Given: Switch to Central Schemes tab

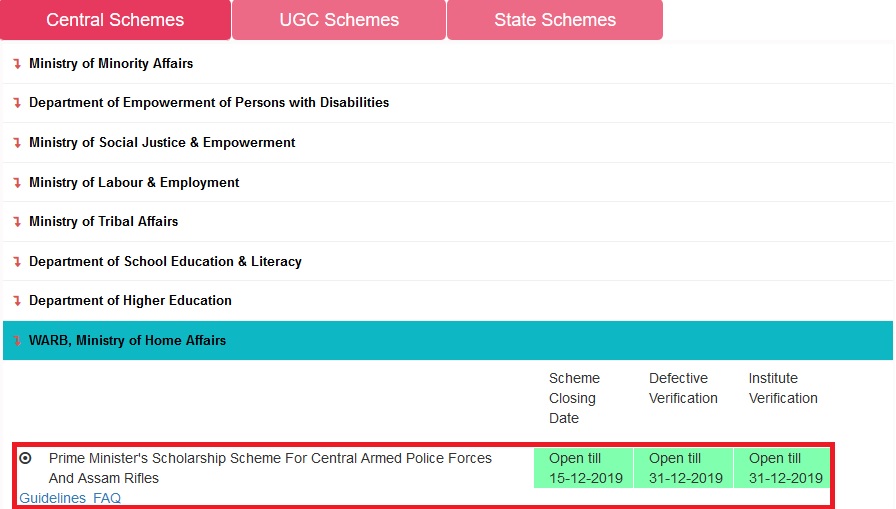Looking at the screenshot, I should point(115,20).
